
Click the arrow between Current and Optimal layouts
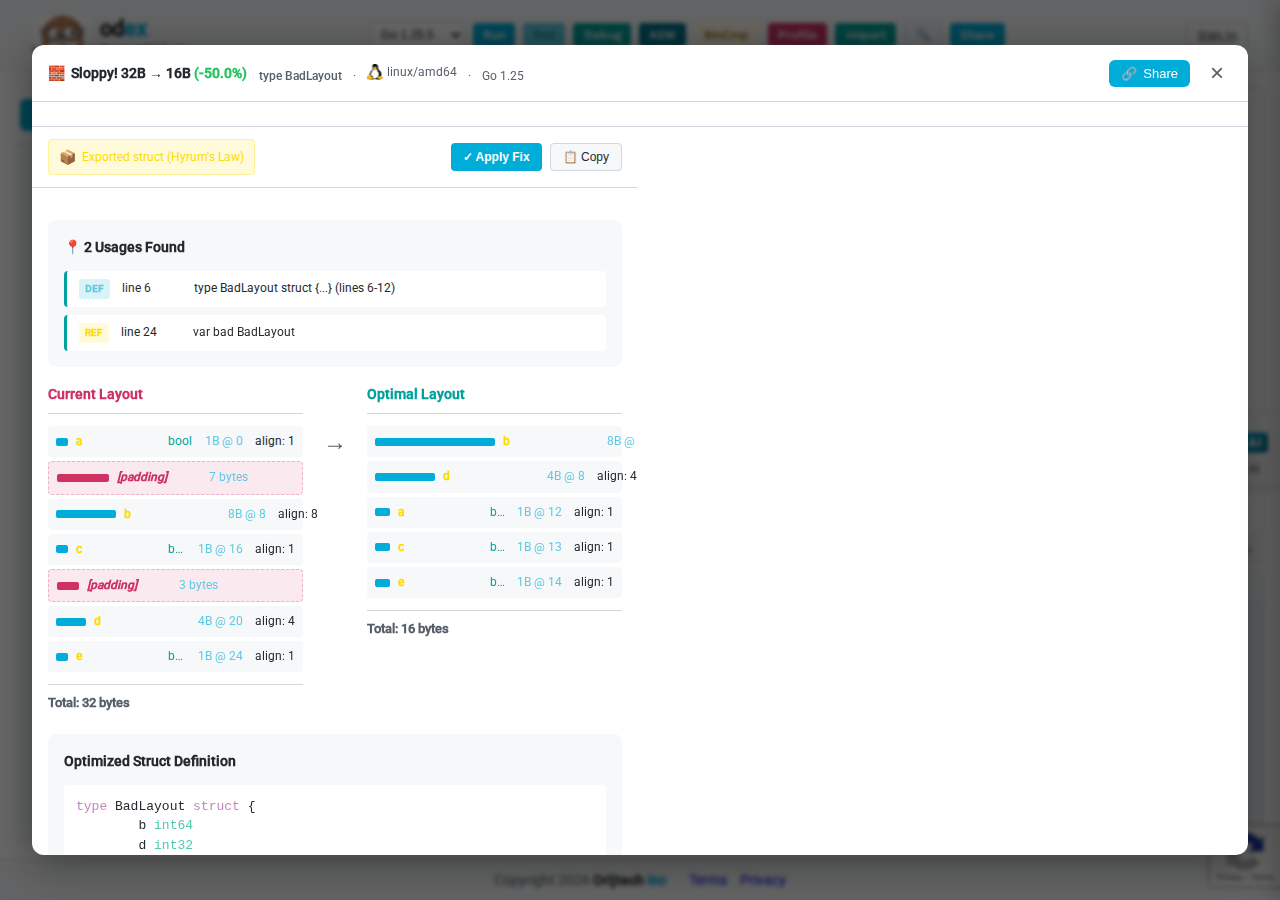point(335,445)
